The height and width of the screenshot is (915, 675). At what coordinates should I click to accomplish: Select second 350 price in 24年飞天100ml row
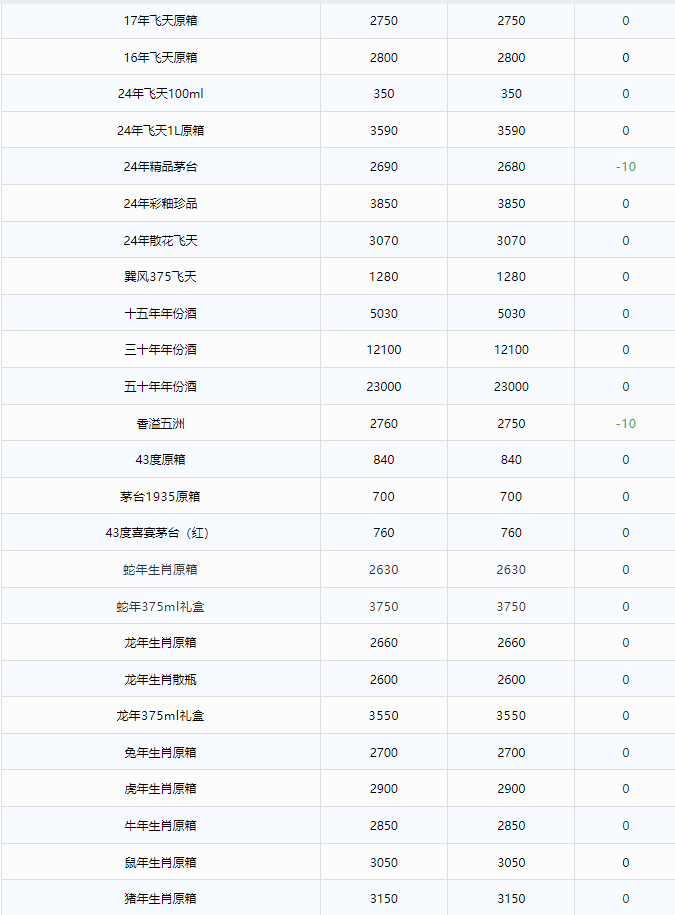[x=511, y=93]
